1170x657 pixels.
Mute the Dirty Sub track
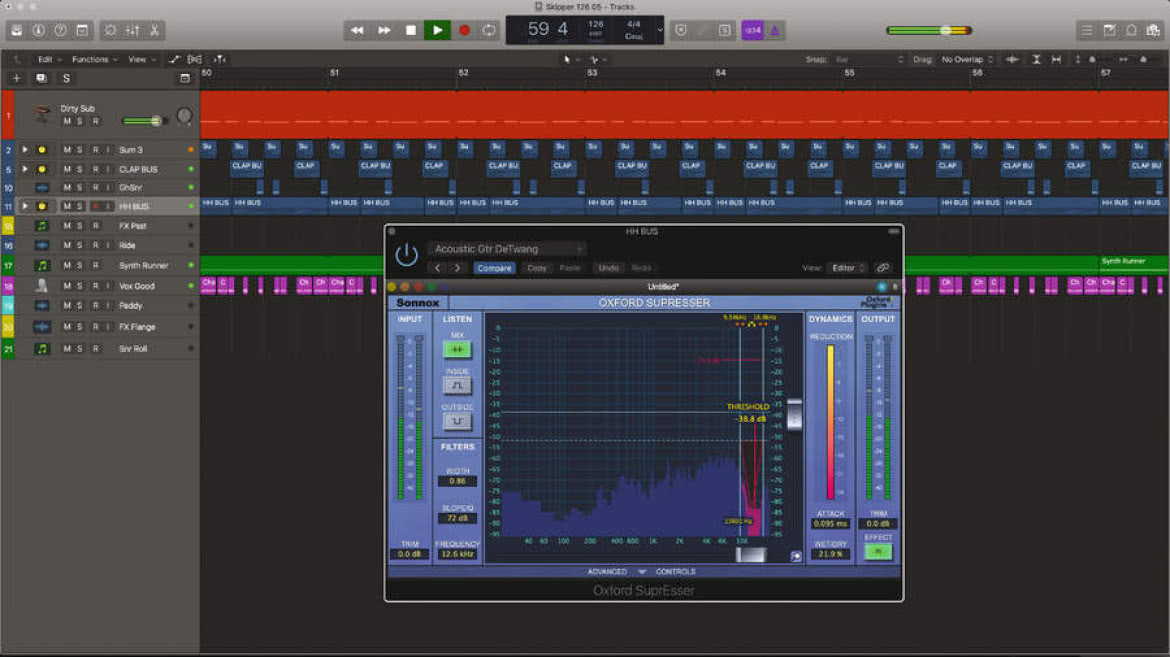pos(67,121)
